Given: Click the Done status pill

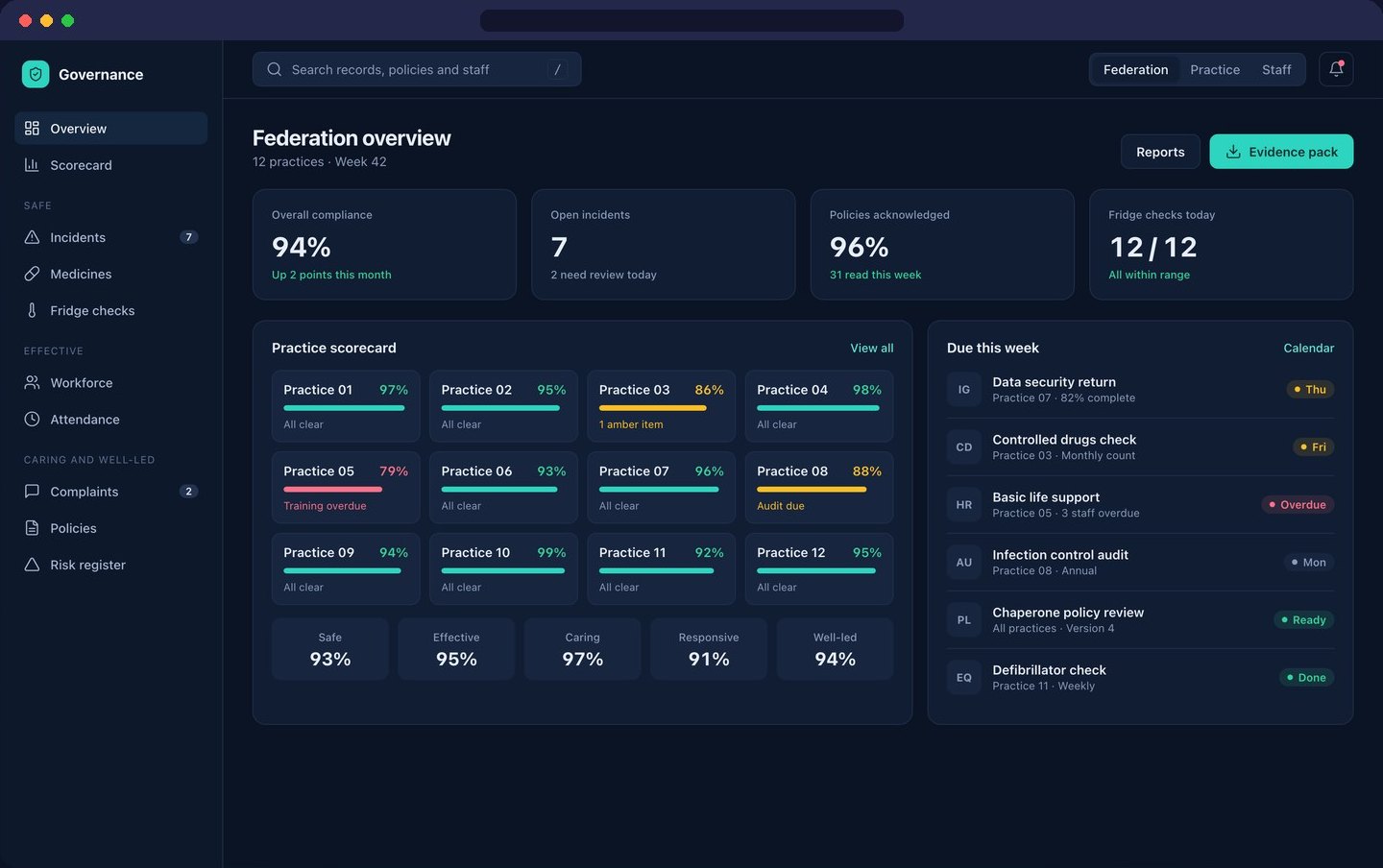Looking at the screenshot, I should point(1306,677).
